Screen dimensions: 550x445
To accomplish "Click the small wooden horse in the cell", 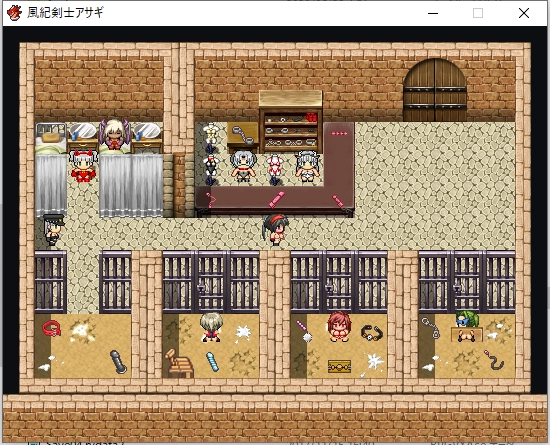I will point(179,364).
